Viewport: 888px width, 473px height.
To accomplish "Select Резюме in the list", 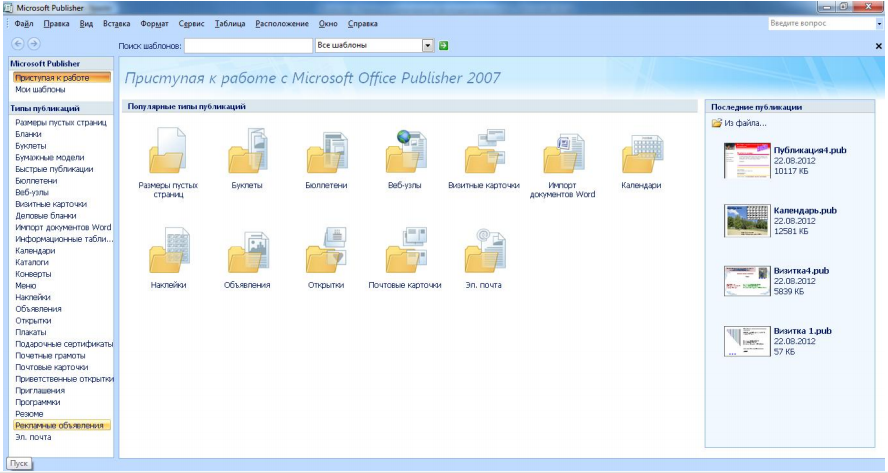I will point(29,414).
